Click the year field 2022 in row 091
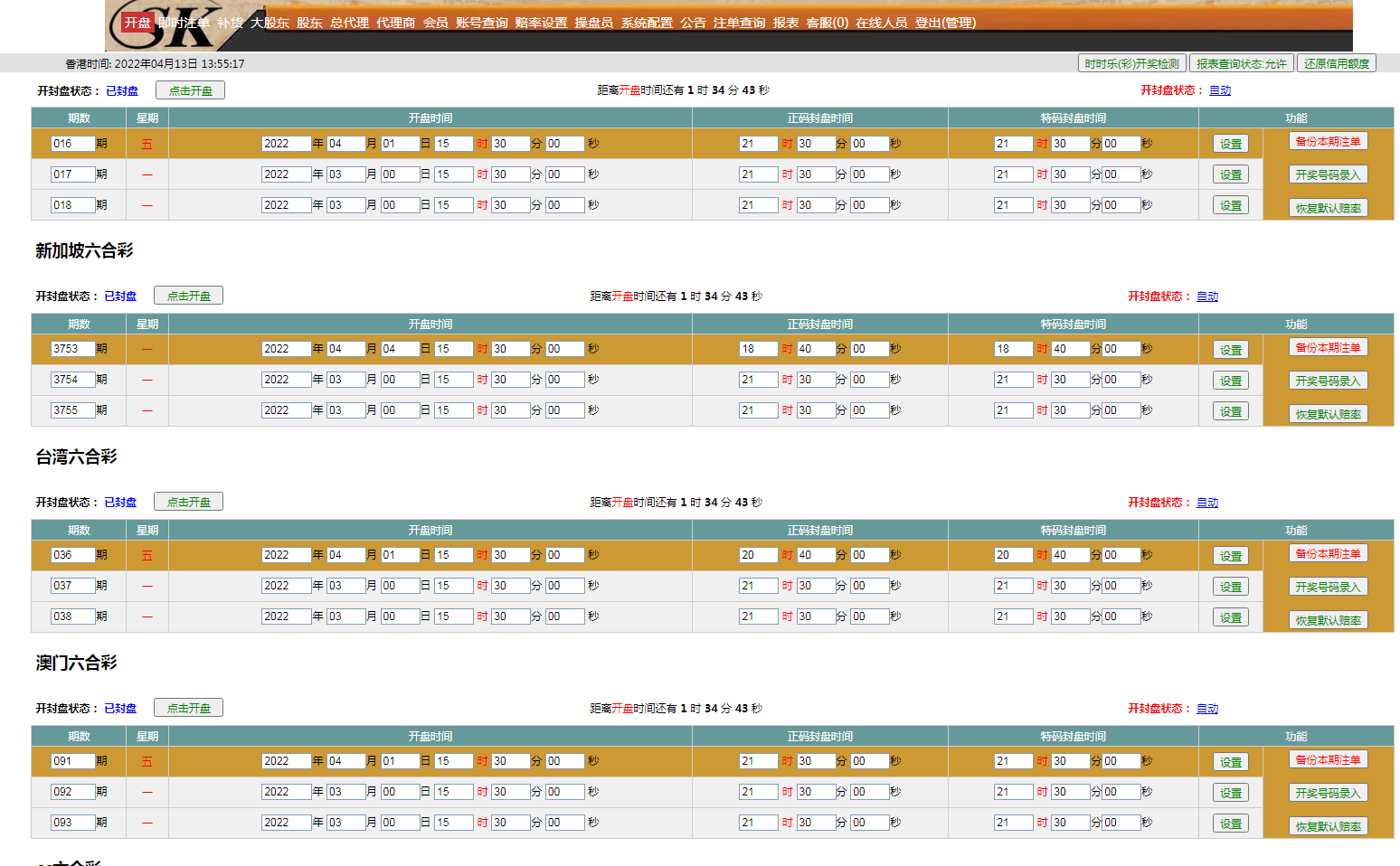This screenshot has height=866, width=1400. tap(286, 761)
